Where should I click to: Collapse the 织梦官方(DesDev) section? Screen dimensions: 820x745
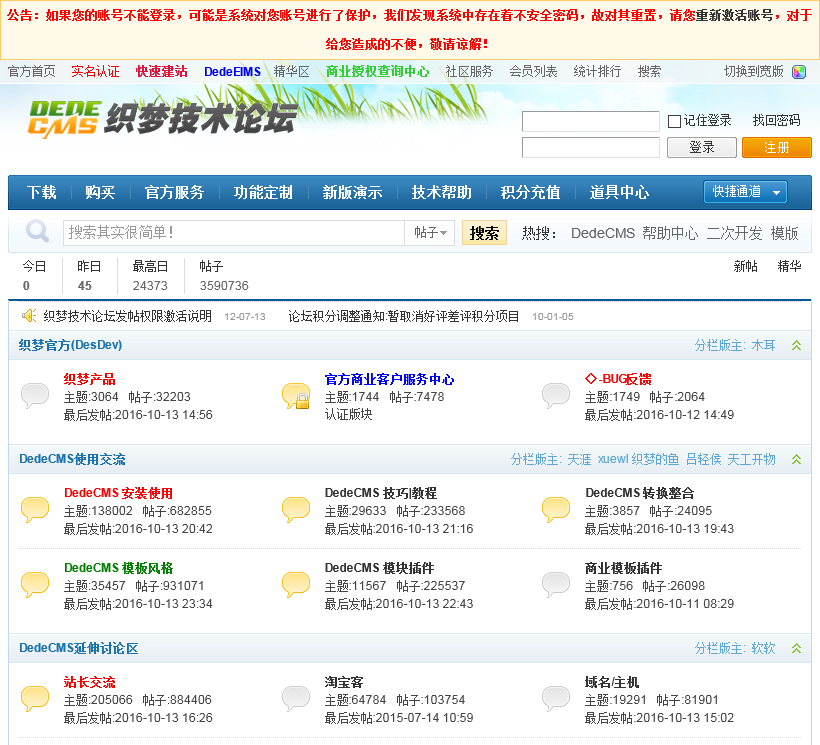(x=796, y=346)
